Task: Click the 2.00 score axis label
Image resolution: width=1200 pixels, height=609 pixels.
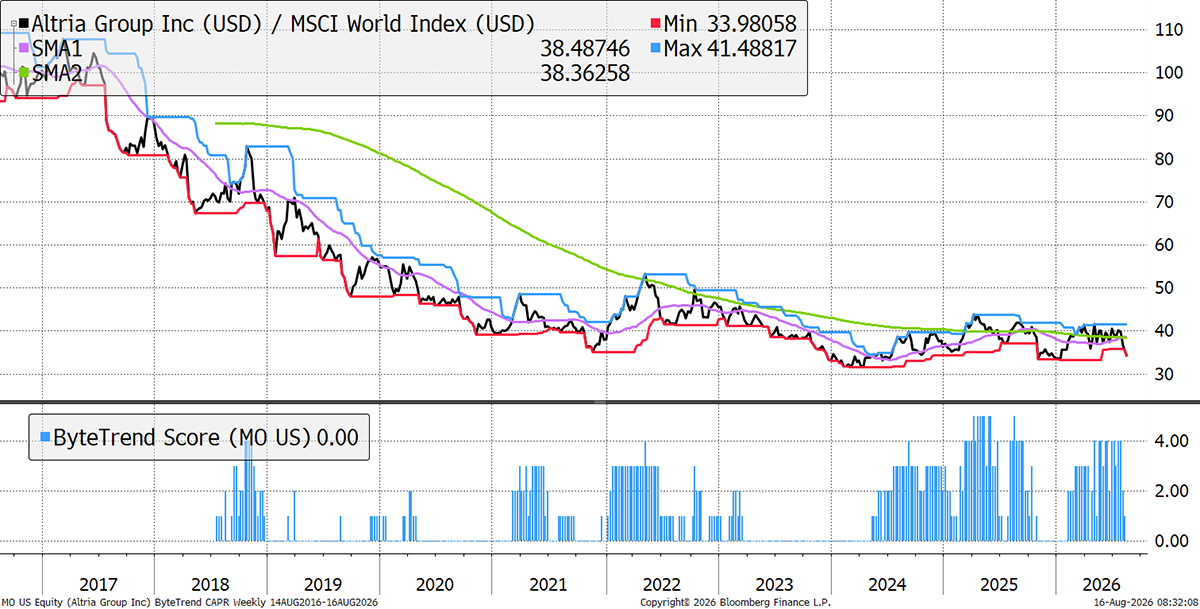Action: (1171, 491)
